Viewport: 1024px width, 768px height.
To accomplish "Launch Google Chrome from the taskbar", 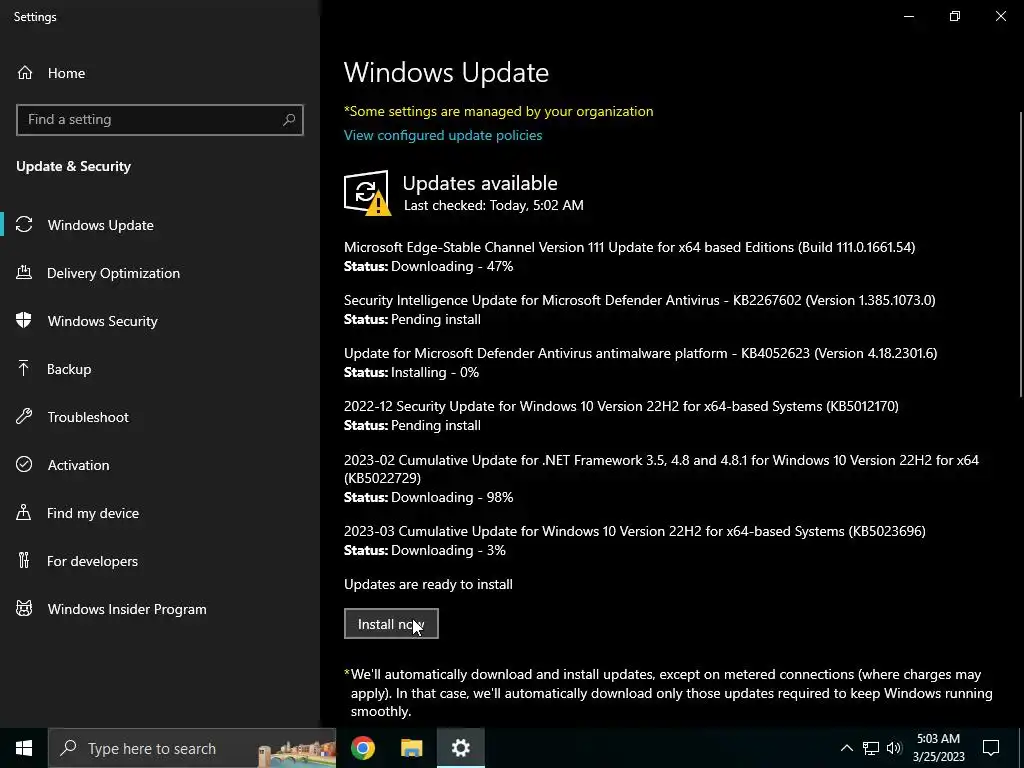I will point(363,748).
